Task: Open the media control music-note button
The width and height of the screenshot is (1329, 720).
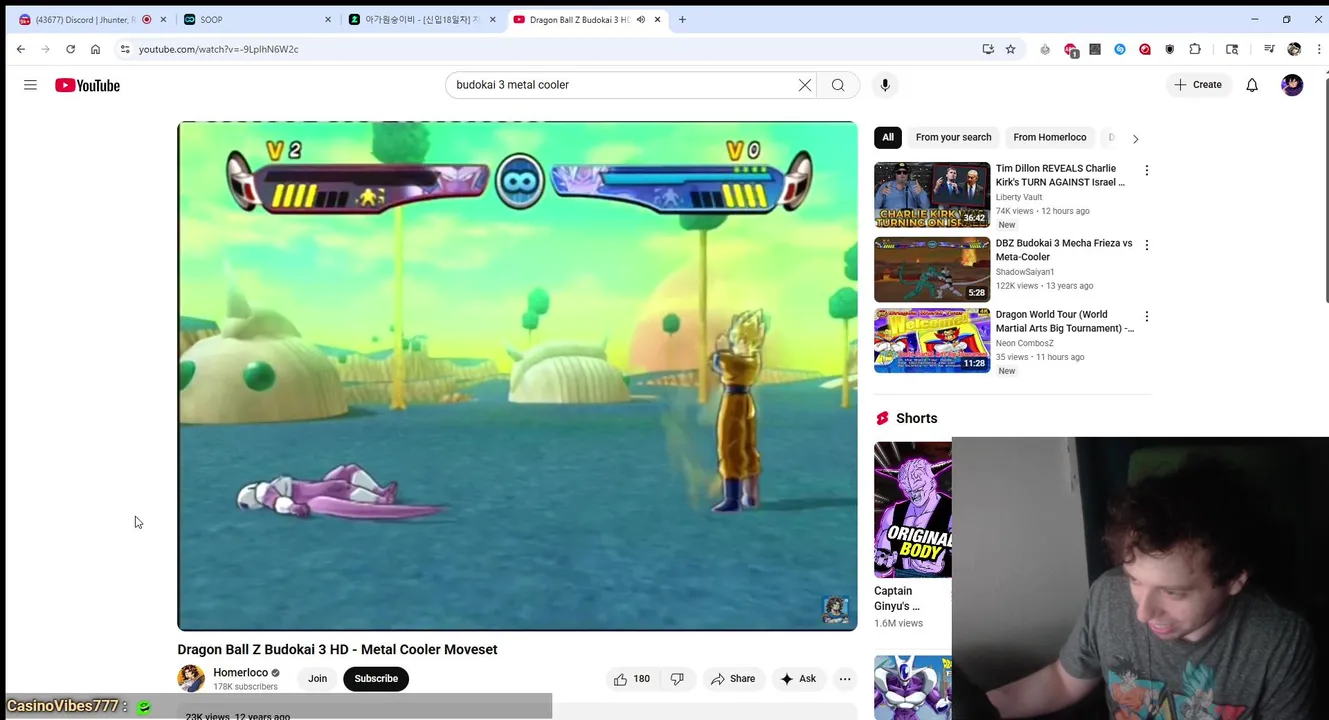Action: click(x=1269, y=49)
